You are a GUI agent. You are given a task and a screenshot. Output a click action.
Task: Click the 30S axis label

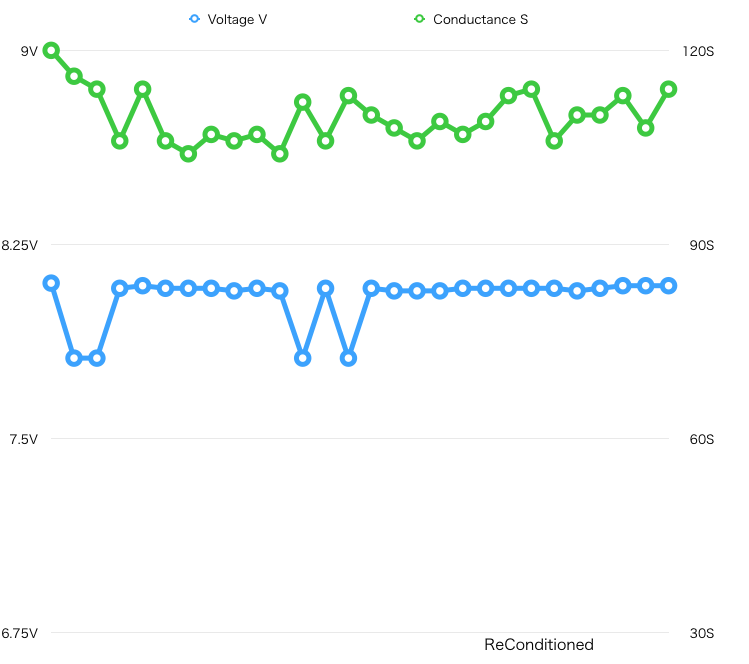click(702, 633)
